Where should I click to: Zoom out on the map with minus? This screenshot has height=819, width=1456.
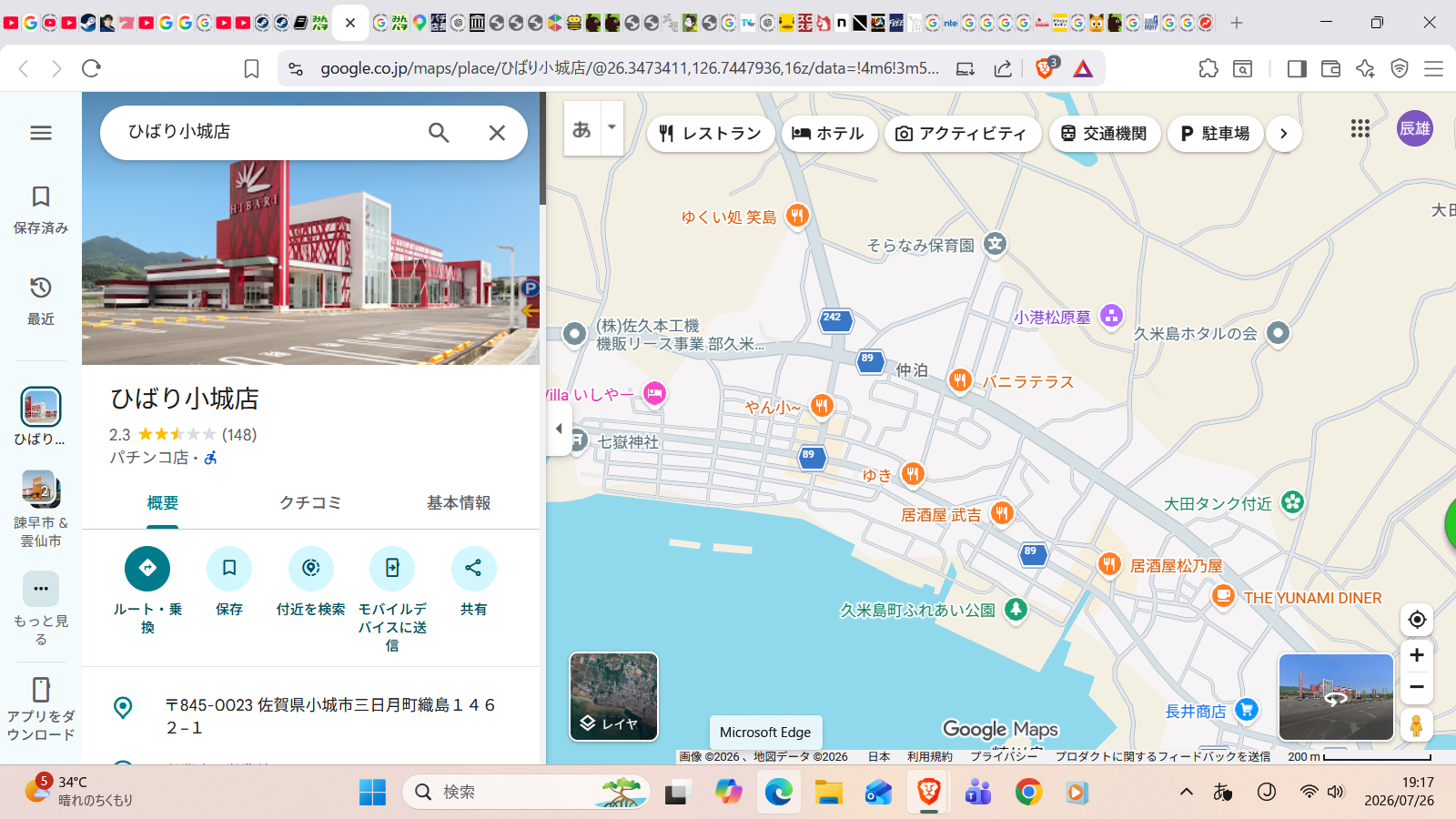click(x=1417, y=687)
